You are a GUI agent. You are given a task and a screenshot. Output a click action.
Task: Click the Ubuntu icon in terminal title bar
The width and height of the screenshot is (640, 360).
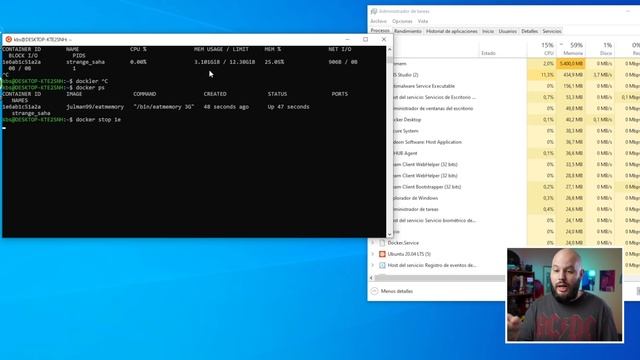tap(9, 40)
